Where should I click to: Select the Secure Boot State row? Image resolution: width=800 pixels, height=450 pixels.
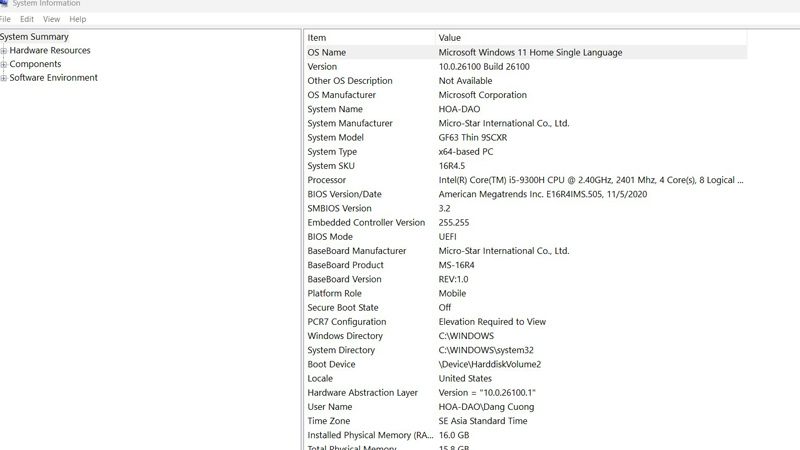coord(343,308)
